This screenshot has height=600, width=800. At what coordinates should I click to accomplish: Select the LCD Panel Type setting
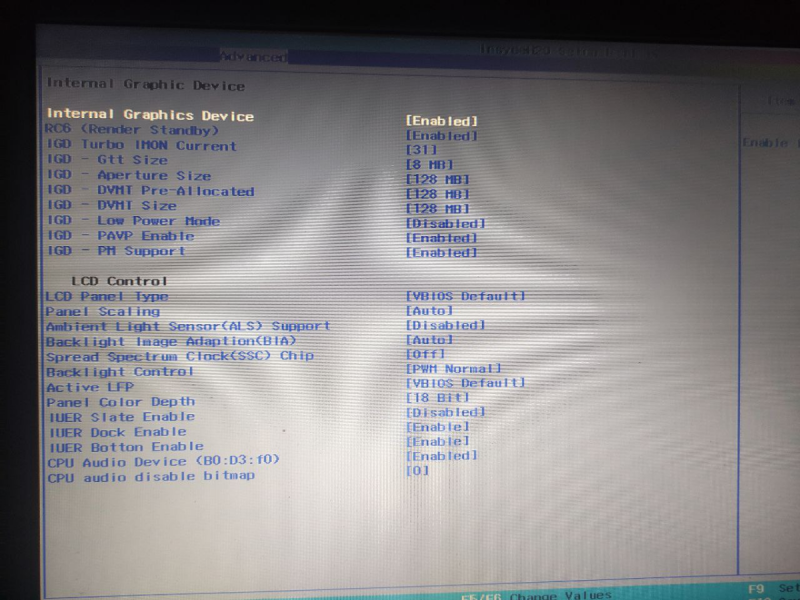point(107,296)
